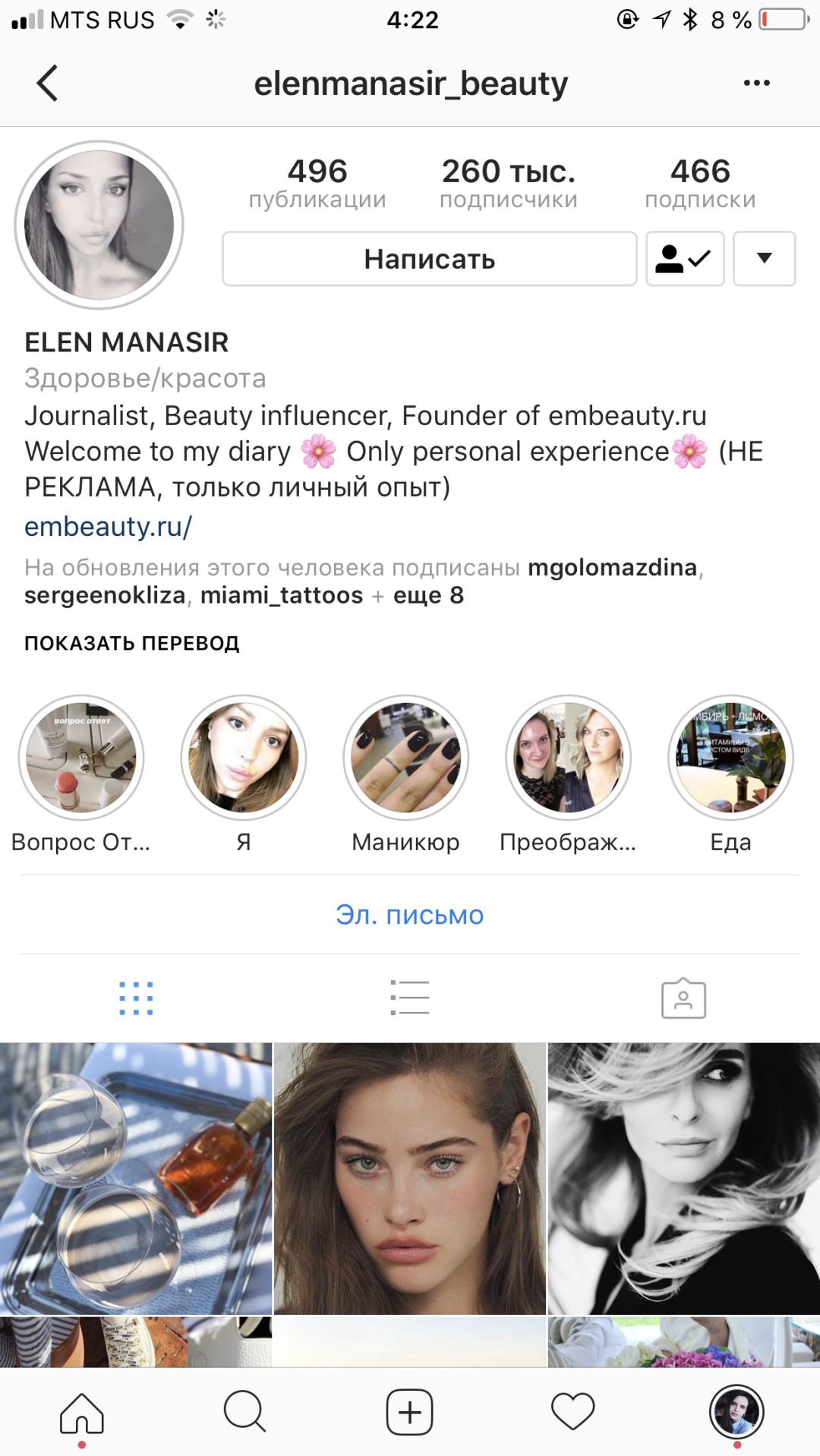Toggle following status button with checkmark
The height and width of the screenshot is (1456, 820).
(685, 259)
